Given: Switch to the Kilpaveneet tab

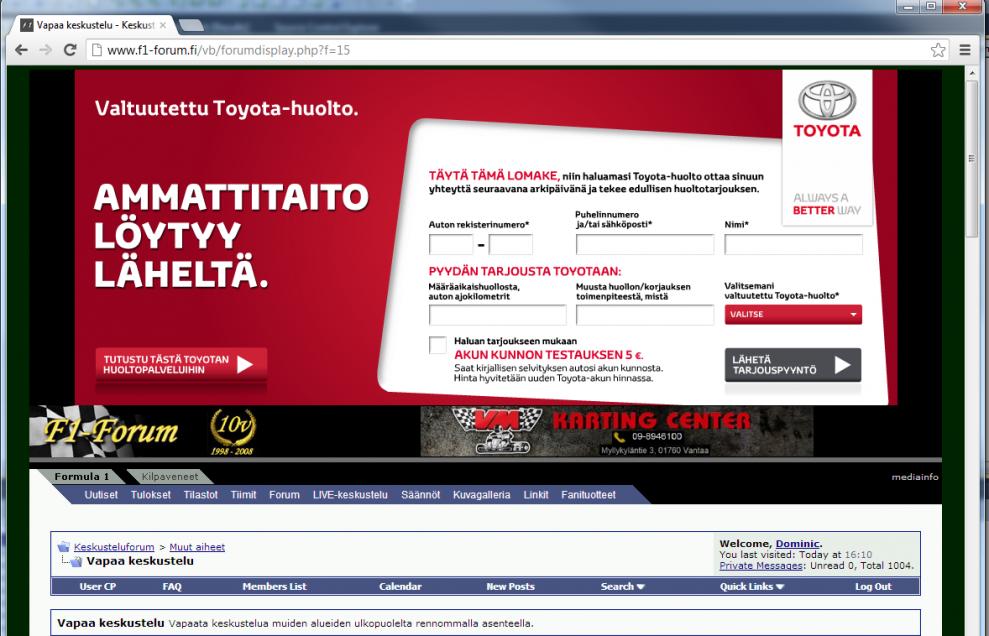Looking at the screenshot, I should coord(169,477).
